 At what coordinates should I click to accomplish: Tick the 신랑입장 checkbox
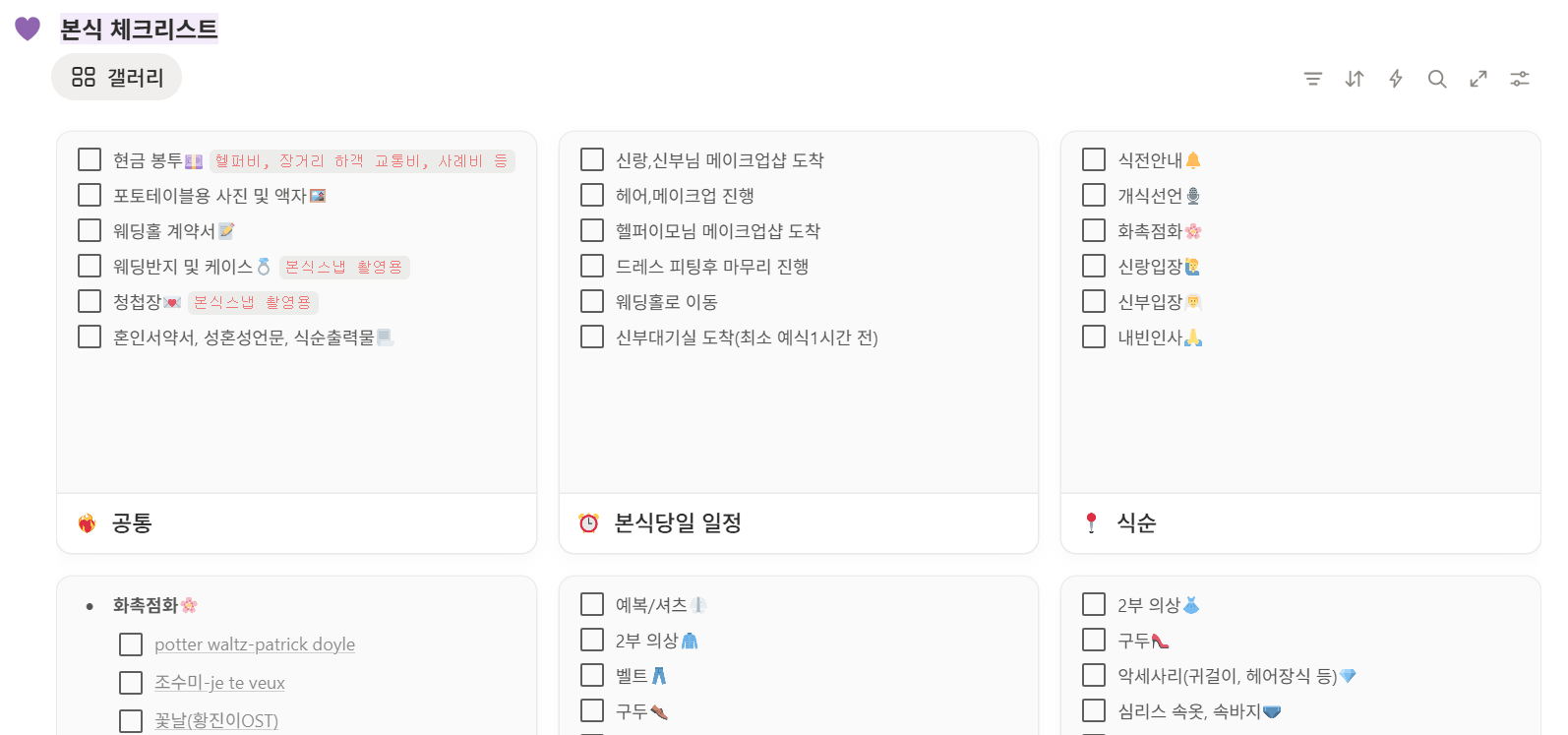click(x=1093, y=265)
